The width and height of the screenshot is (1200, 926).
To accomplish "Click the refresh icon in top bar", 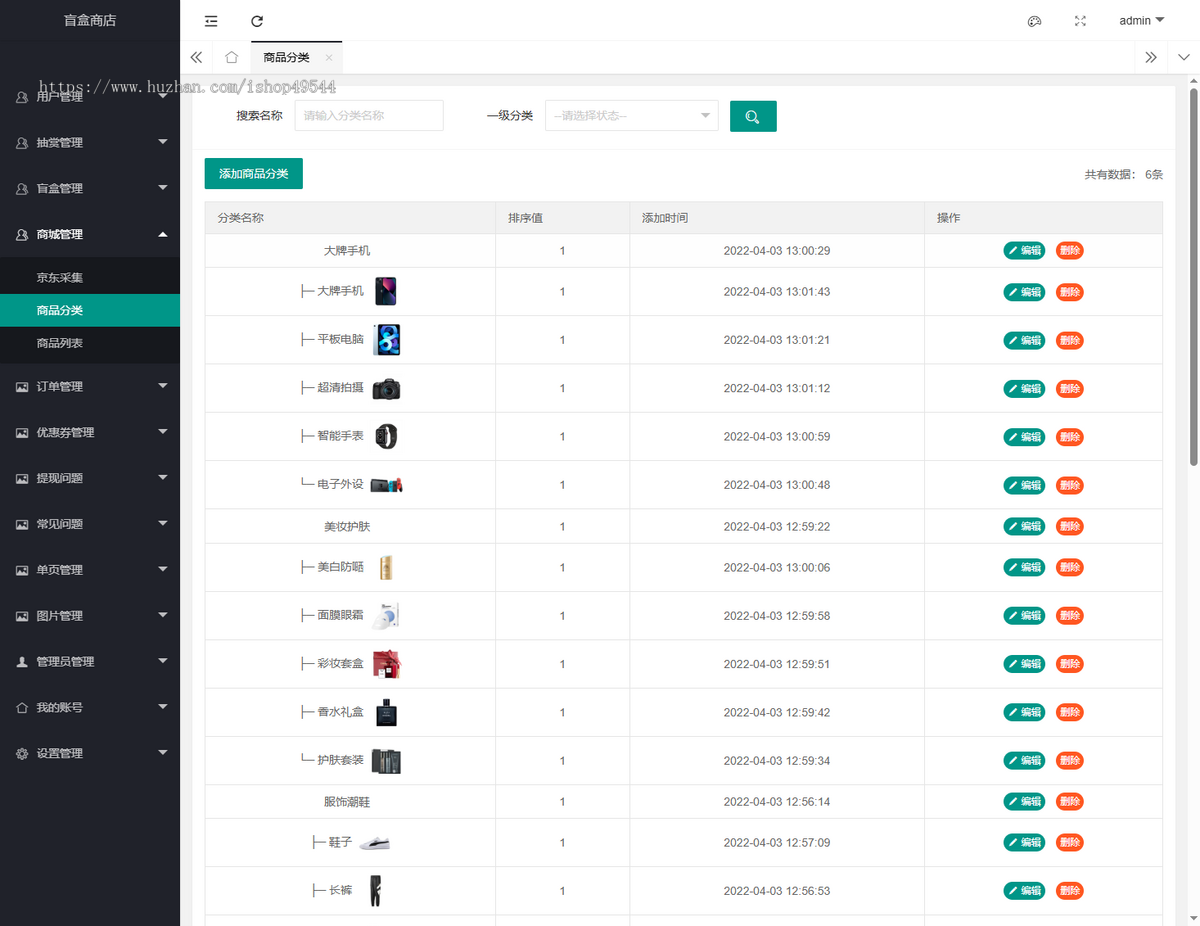I will click(x=257, y=21).
